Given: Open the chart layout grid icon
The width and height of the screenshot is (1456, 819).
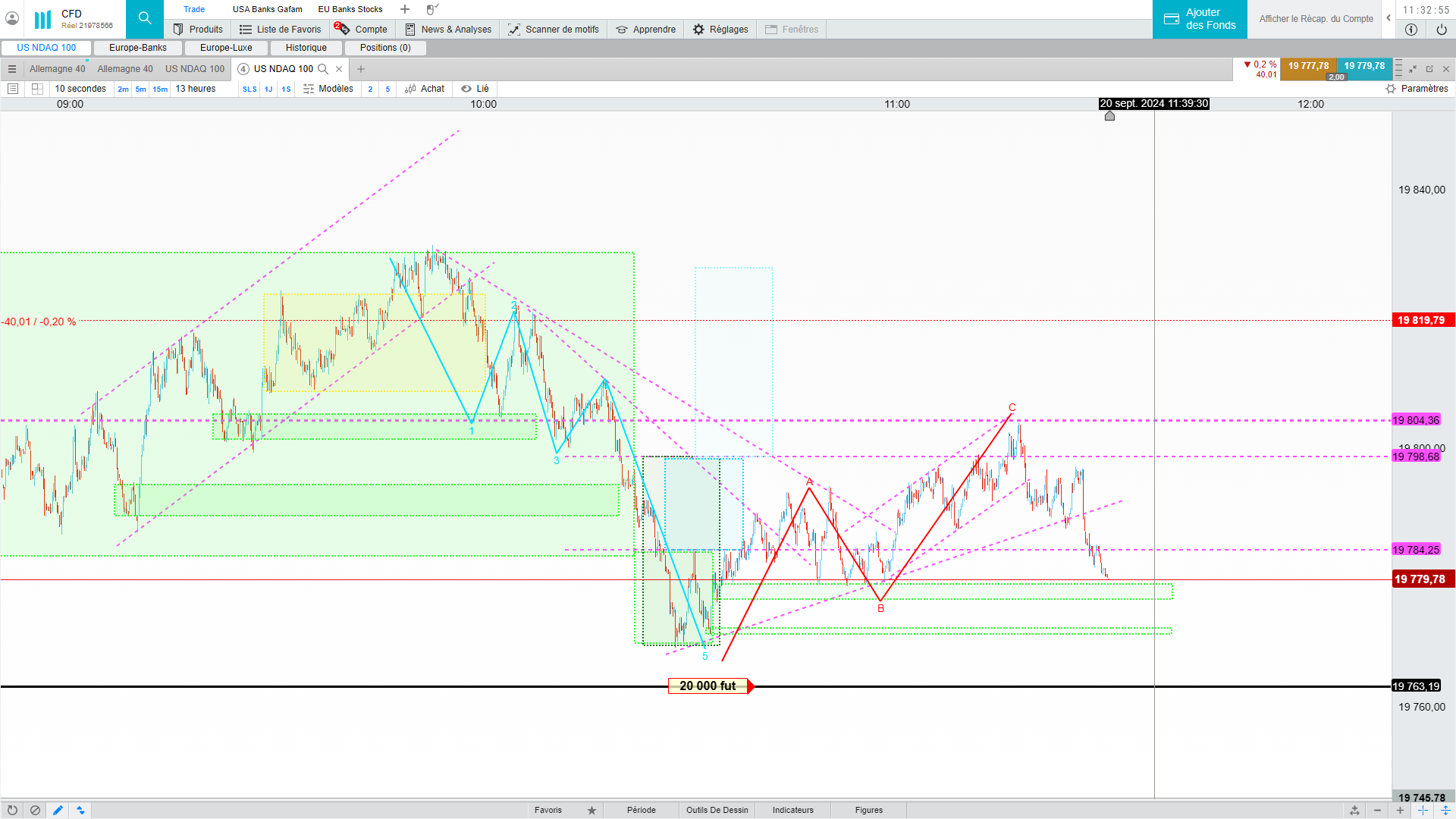Looking at the screenshot, I should pyautogui.click(x=37, y=89).
